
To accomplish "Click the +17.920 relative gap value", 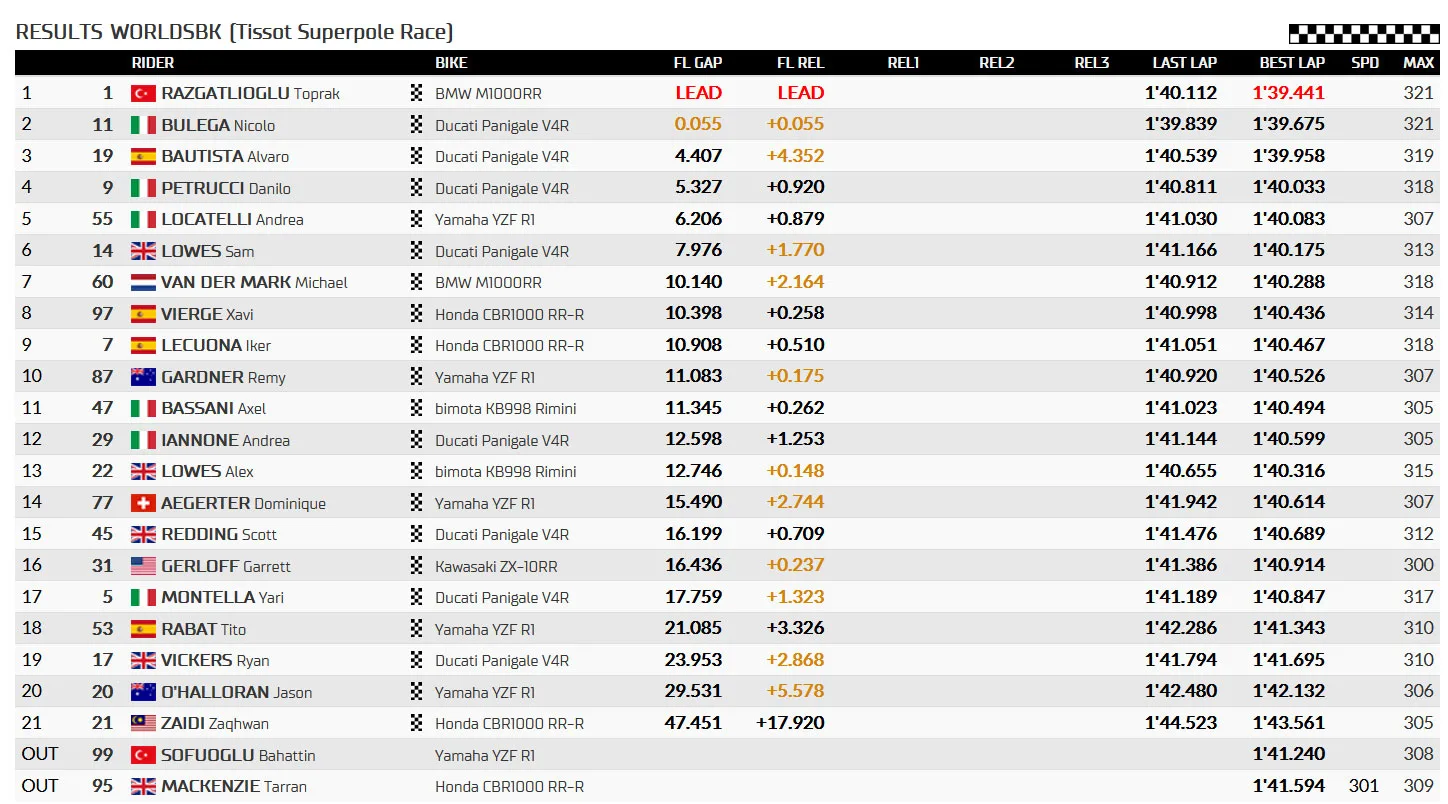I will (x=791, y=723).
